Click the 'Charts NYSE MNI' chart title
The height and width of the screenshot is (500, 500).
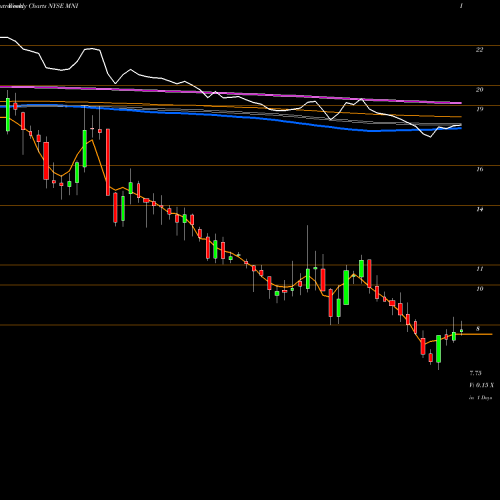(53, 6)
